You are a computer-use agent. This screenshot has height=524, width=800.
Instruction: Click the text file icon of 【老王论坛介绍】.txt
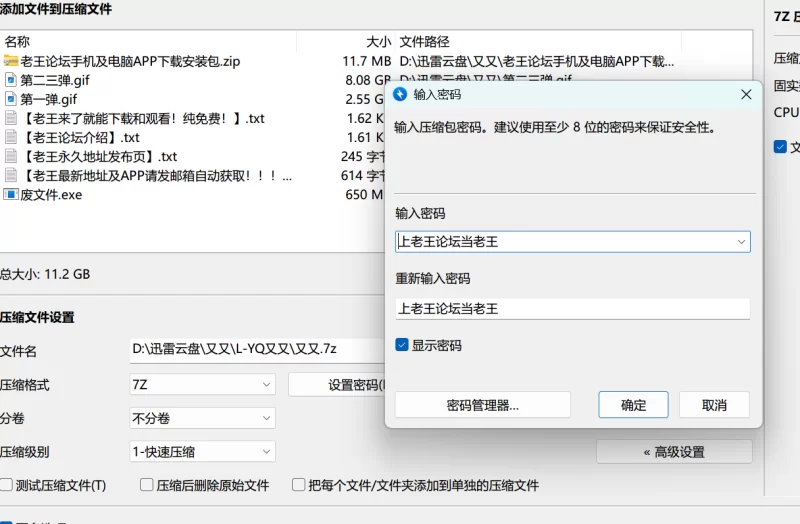[x=11, y=137]
